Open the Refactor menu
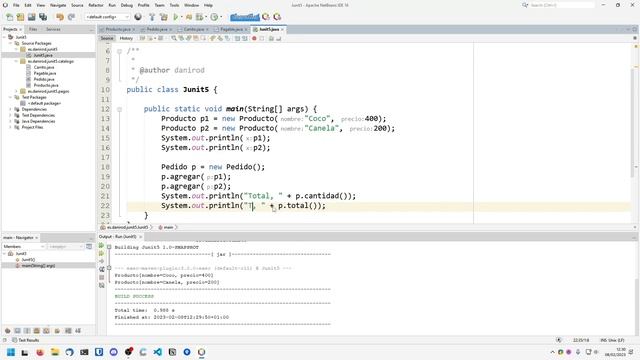Image resolution: width=640 pixels, height=360 pixels. pos(96,5)
